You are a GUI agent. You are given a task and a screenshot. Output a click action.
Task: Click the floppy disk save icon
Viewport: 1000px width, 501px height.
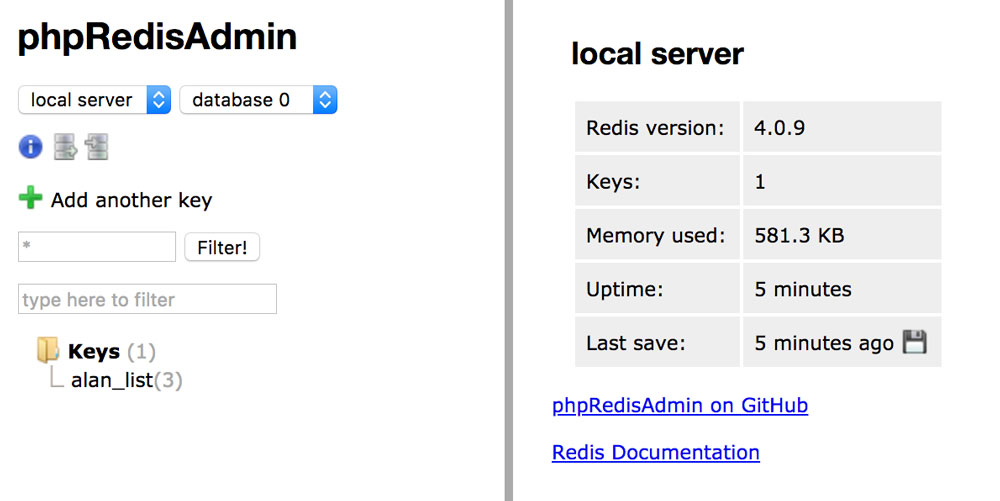pos(914,343)
